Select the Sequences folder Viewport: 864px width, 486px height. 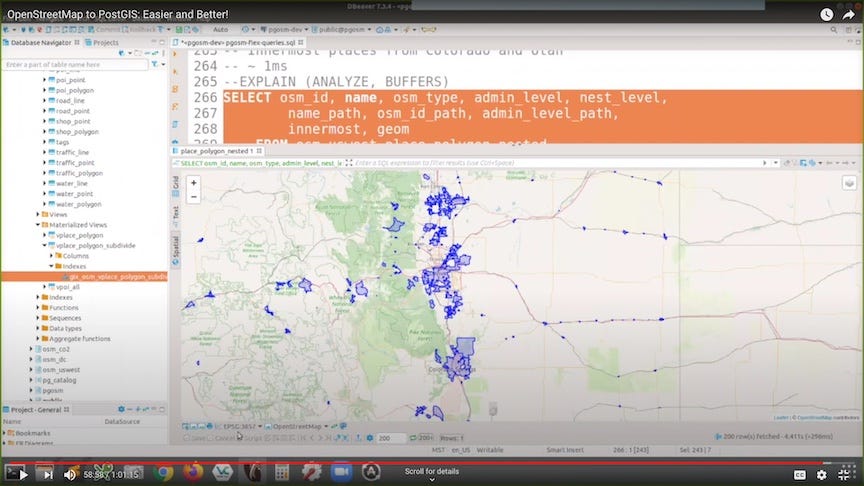pos(65,318)
